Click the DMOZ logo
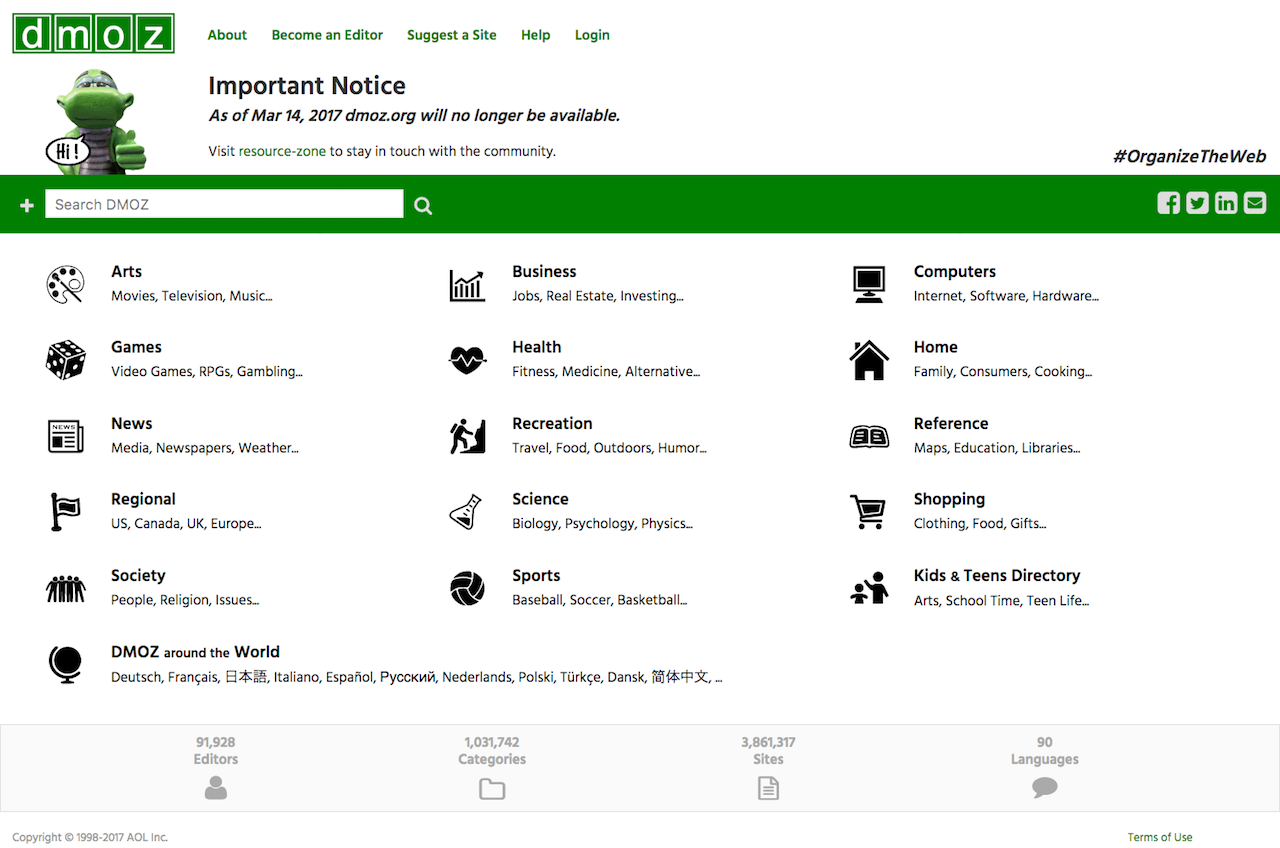This screenshot has width=1280, height=848. pos(93,33)
